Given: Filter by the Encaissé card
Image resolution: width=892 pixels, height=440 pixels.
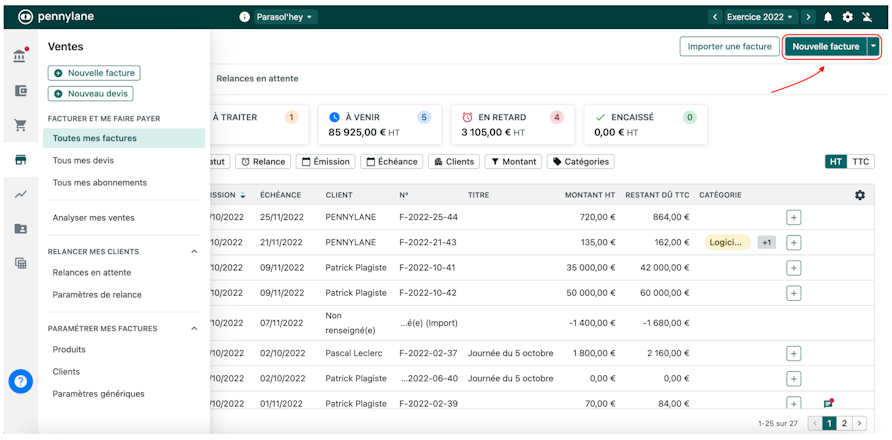Looking at the screenshot, I should (646, 124).
